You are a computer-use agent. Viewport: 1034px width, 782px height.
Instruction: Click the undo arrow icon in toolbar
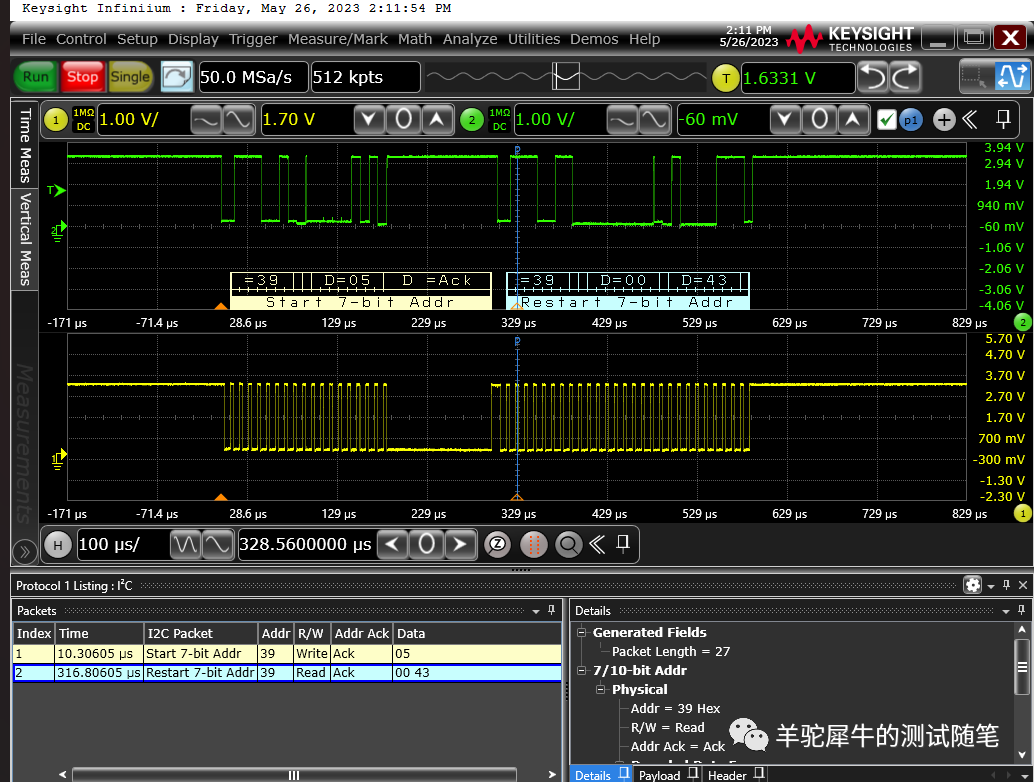click(873, 77)
